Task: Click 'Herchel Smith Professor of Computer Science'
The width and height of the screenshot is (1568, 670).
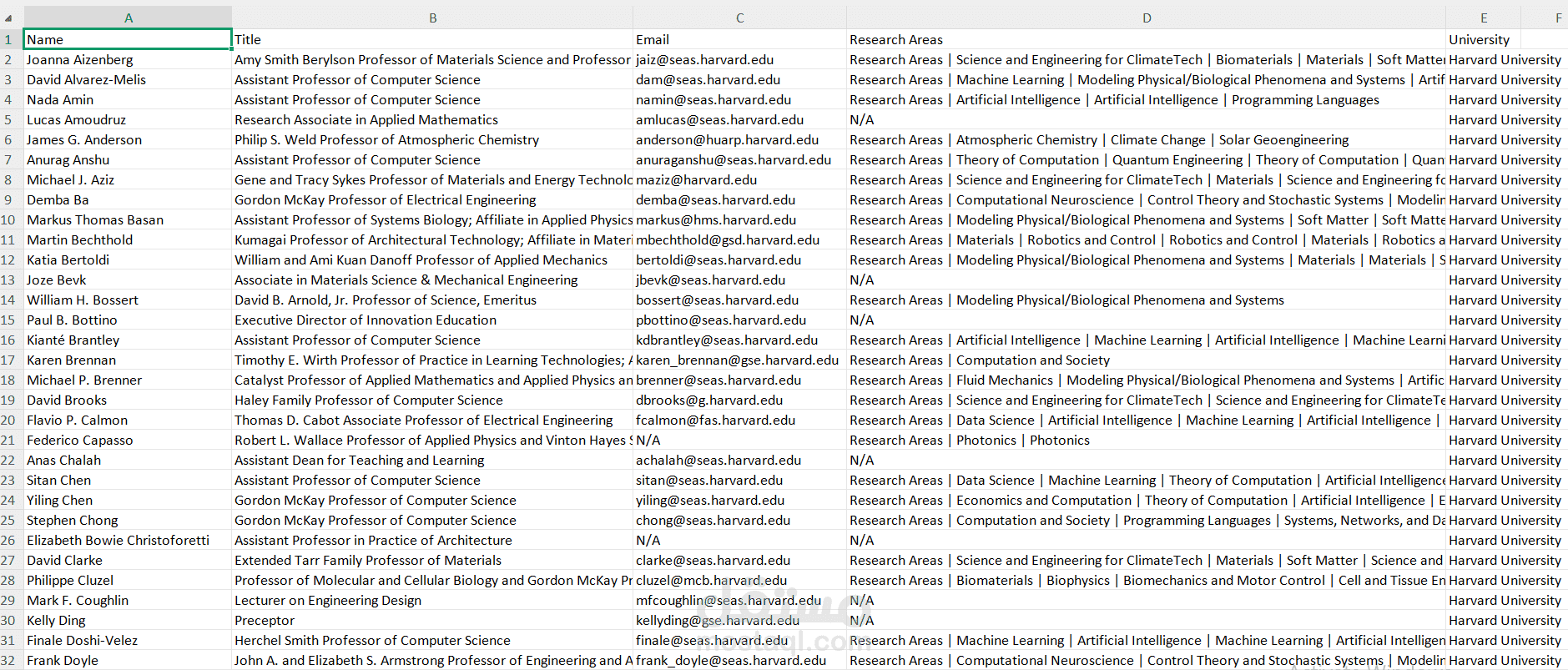Action: pyautogui.click(x=372, y=640)
